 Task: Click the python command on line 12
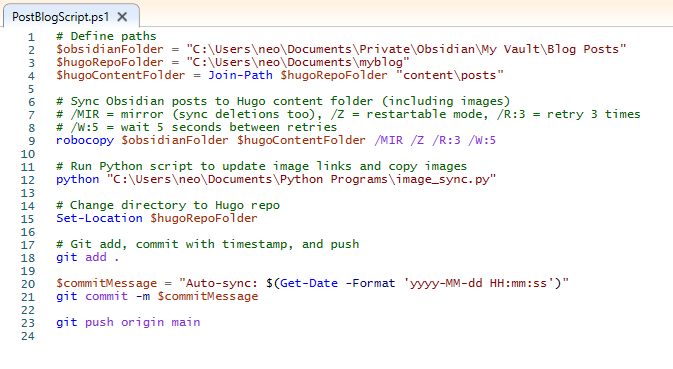78,179
